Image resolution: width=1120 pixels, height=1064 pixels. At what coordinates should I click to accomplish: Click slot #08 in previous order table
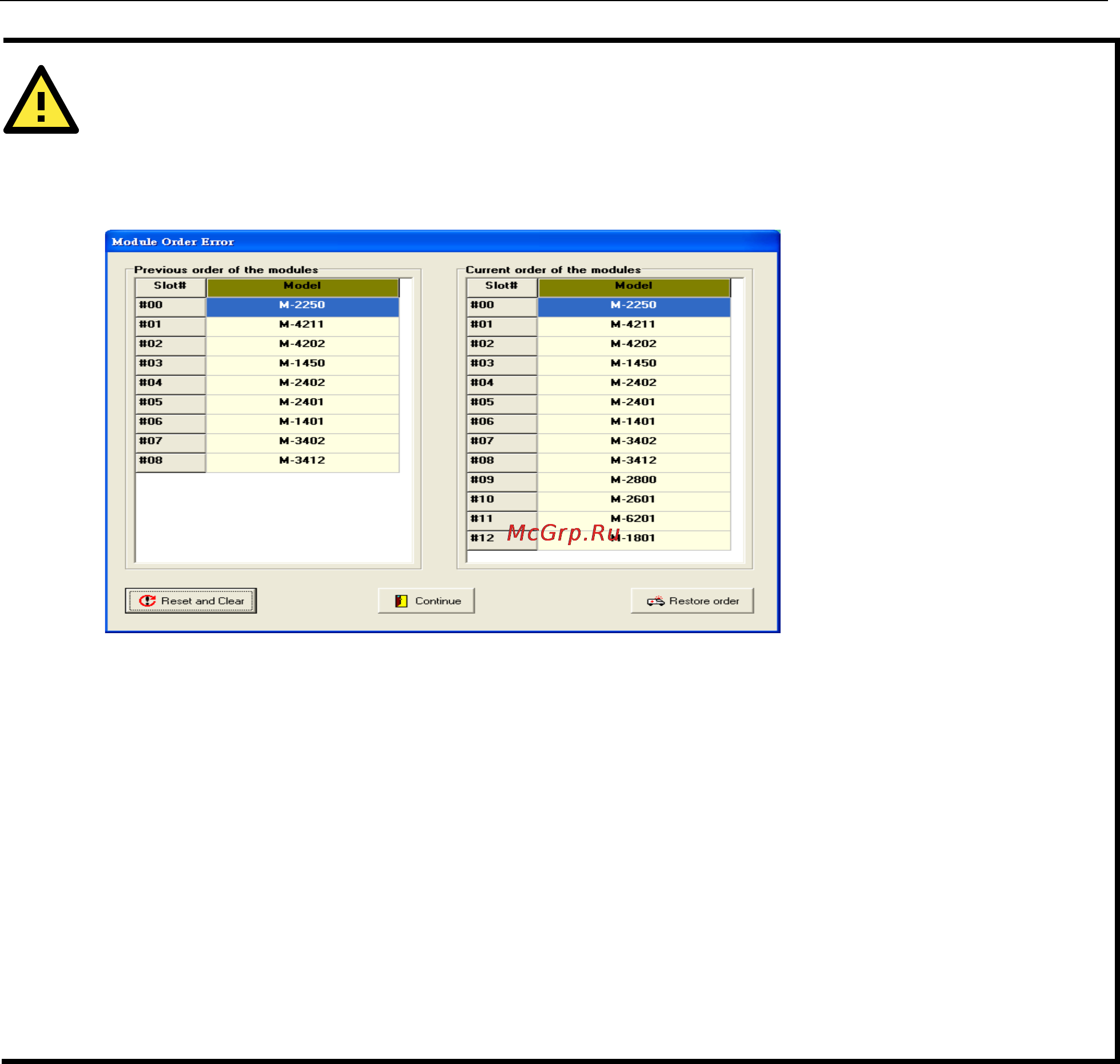click(x=170, y=462)
